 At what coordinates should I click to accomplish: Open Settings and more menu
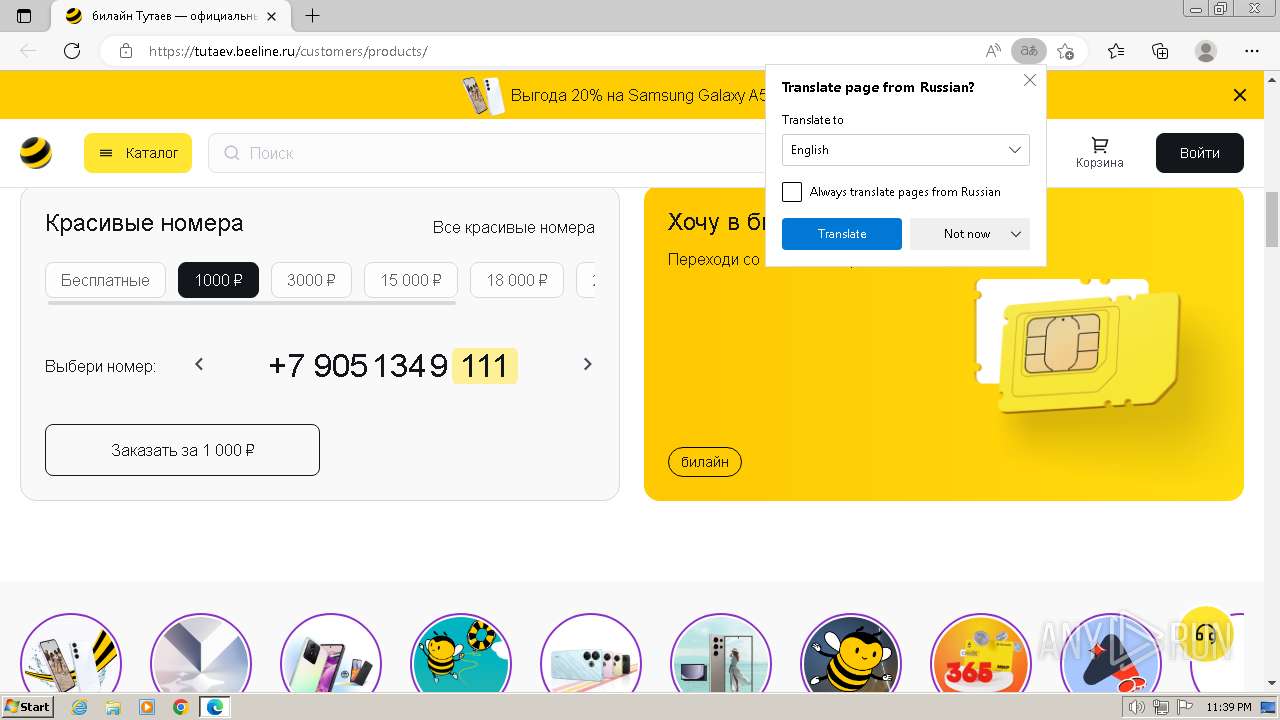coord(1252,51)
